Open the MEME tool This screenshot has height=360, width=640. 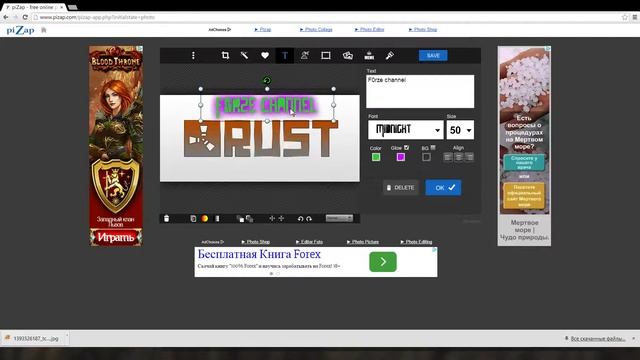point(369,56)
